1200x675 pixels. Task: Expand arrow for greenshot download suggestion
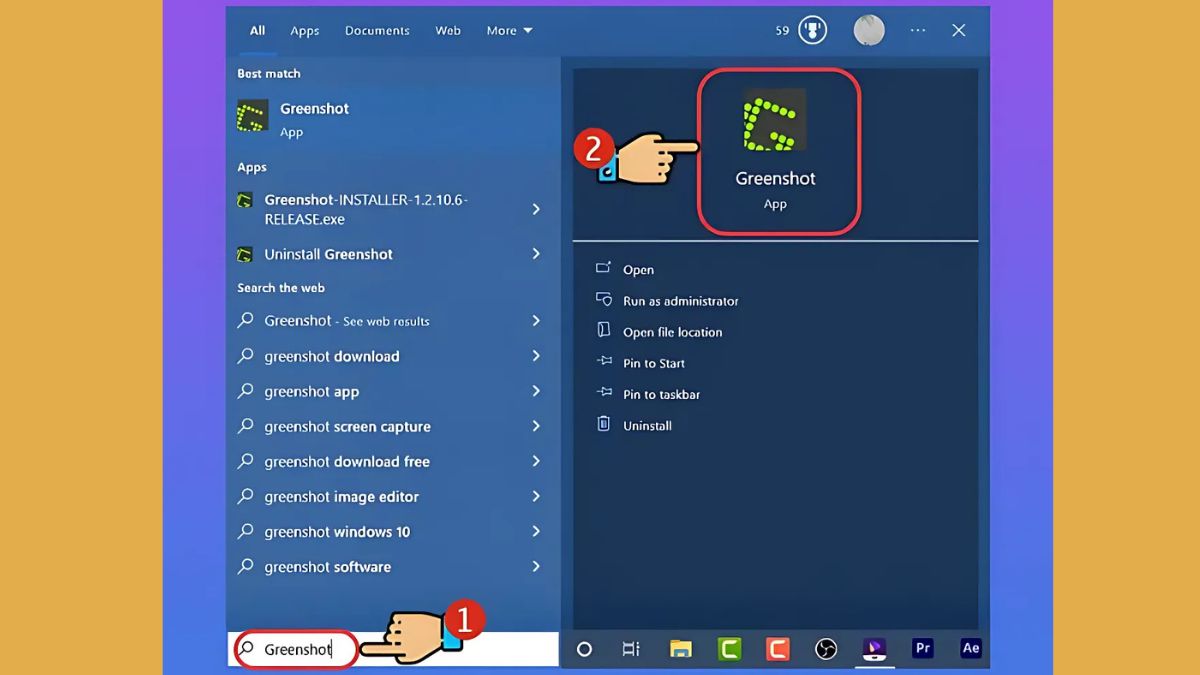click(x=536, y=356)
